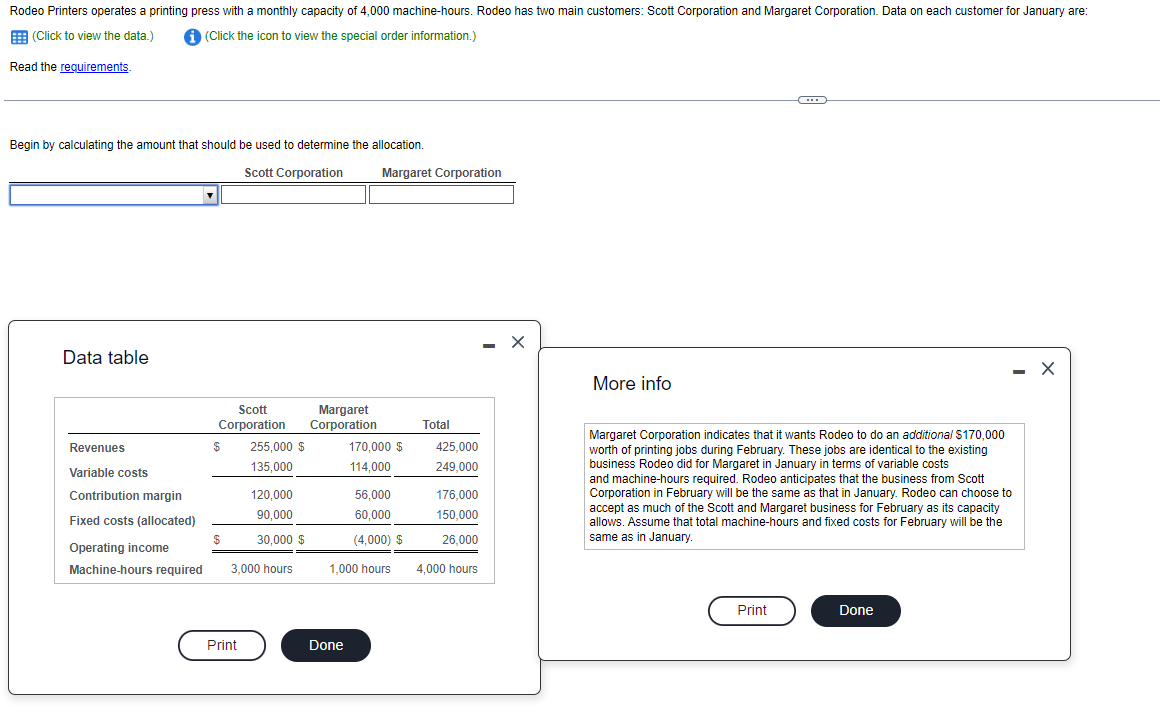Minimize the Data table dialog
Screen dimensions: 1160x725
489,345
